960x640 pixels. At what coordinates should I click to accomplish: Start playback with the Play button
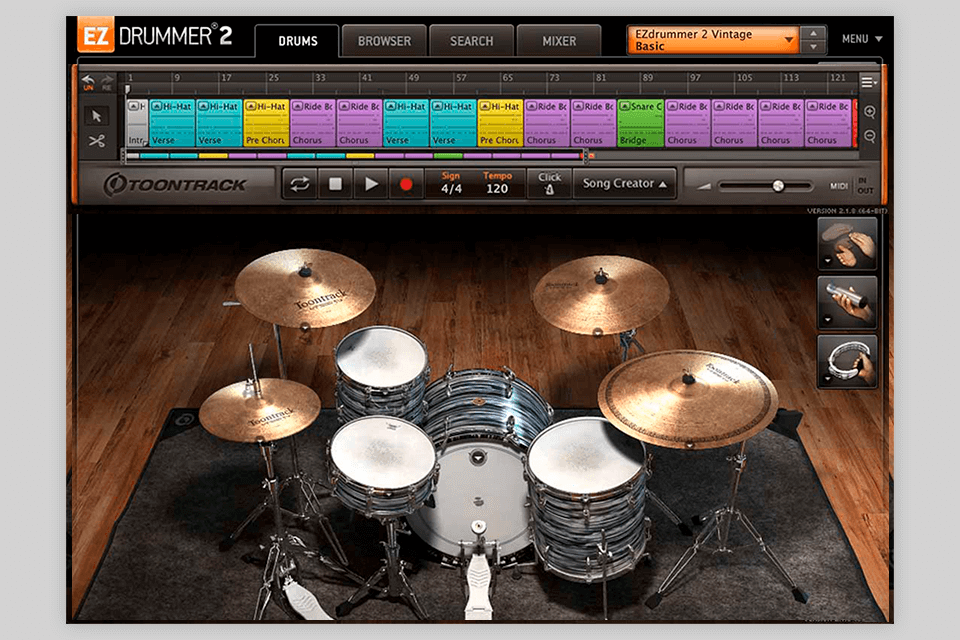pos(371,184)
